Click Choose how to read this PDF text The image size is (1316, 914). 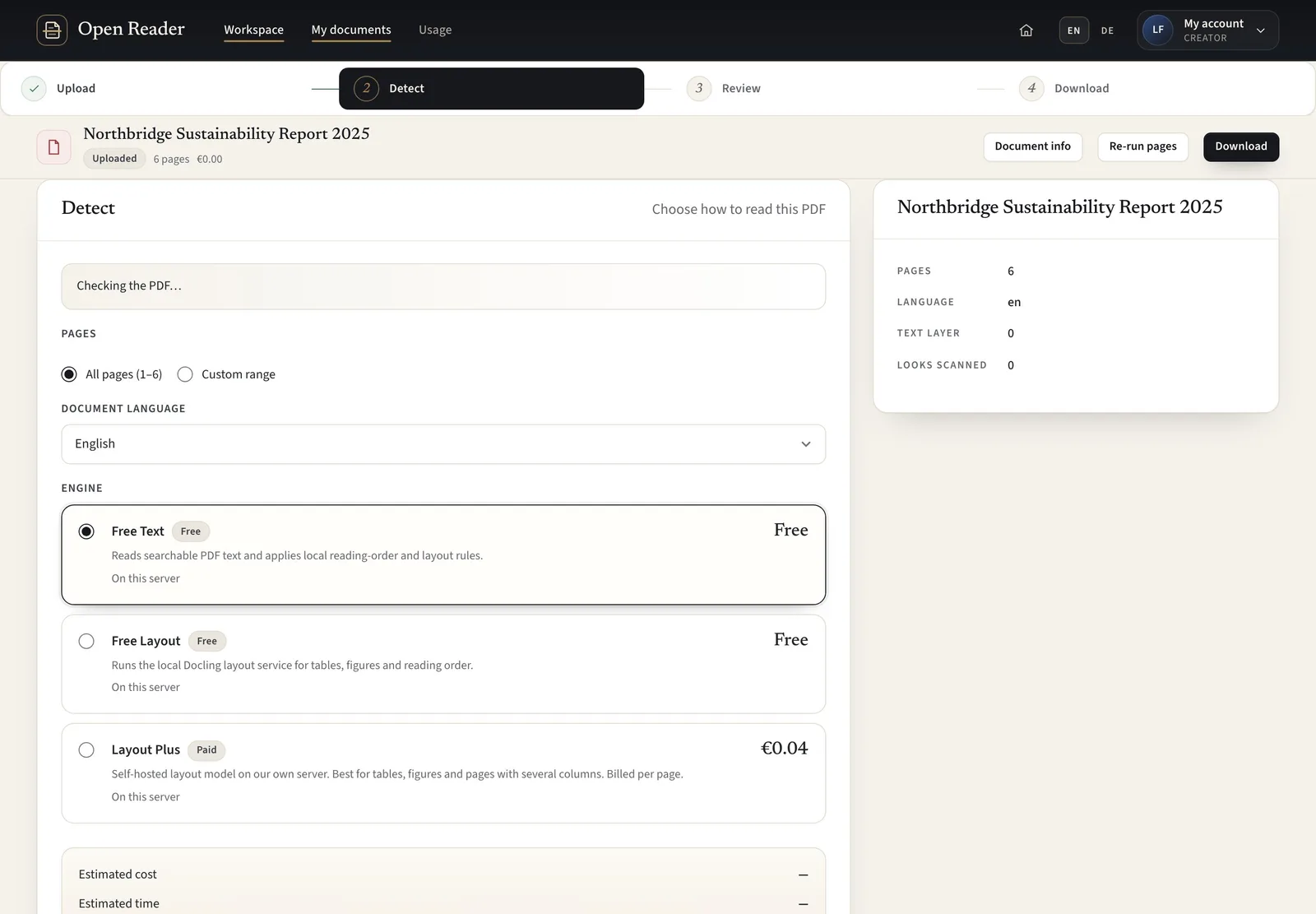(739, 209)
